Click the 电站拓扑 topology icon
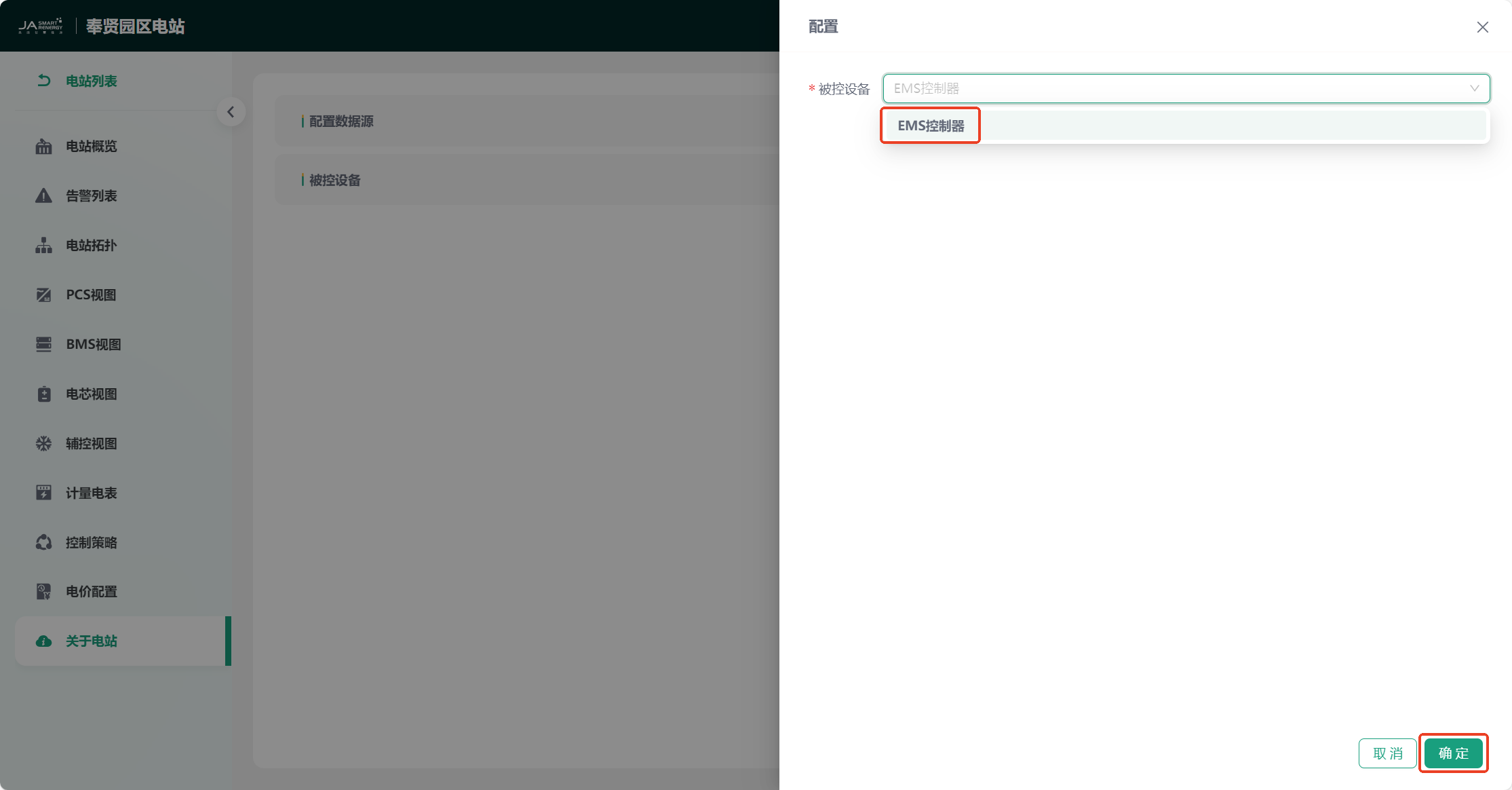 pos(43,246)
